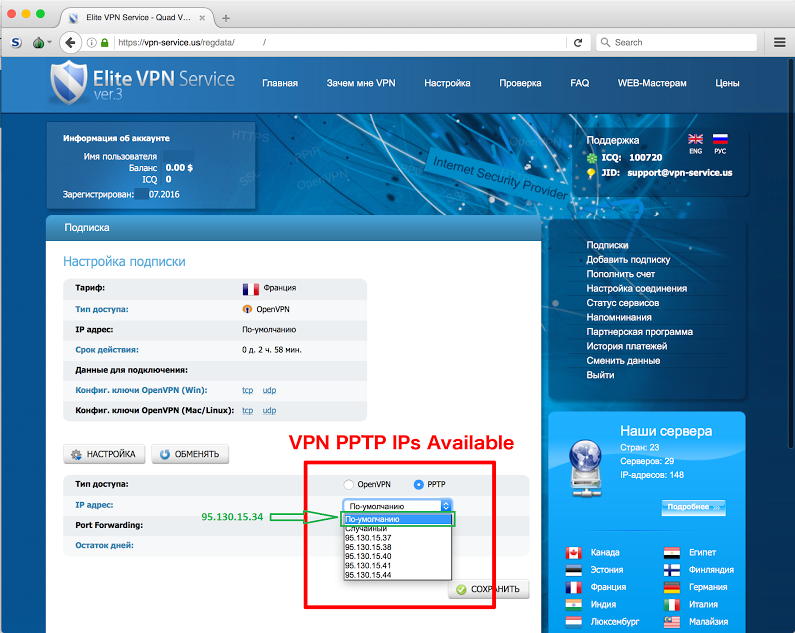Open the Главная menu item
The height and width of the screenshot is (633, 795).
pos(280,83)
